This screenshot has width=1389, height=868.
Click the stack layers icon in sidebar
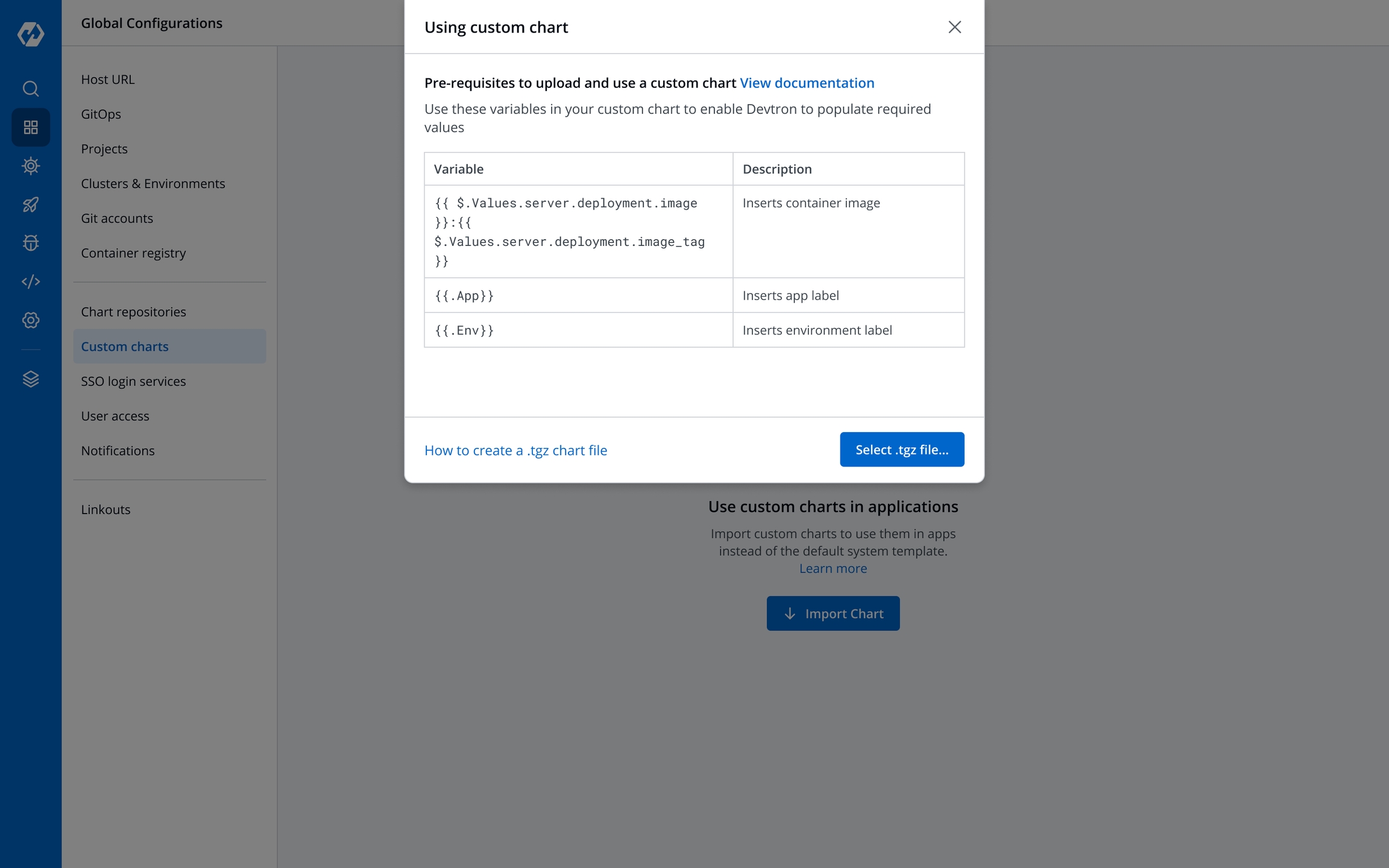(31, 379)
